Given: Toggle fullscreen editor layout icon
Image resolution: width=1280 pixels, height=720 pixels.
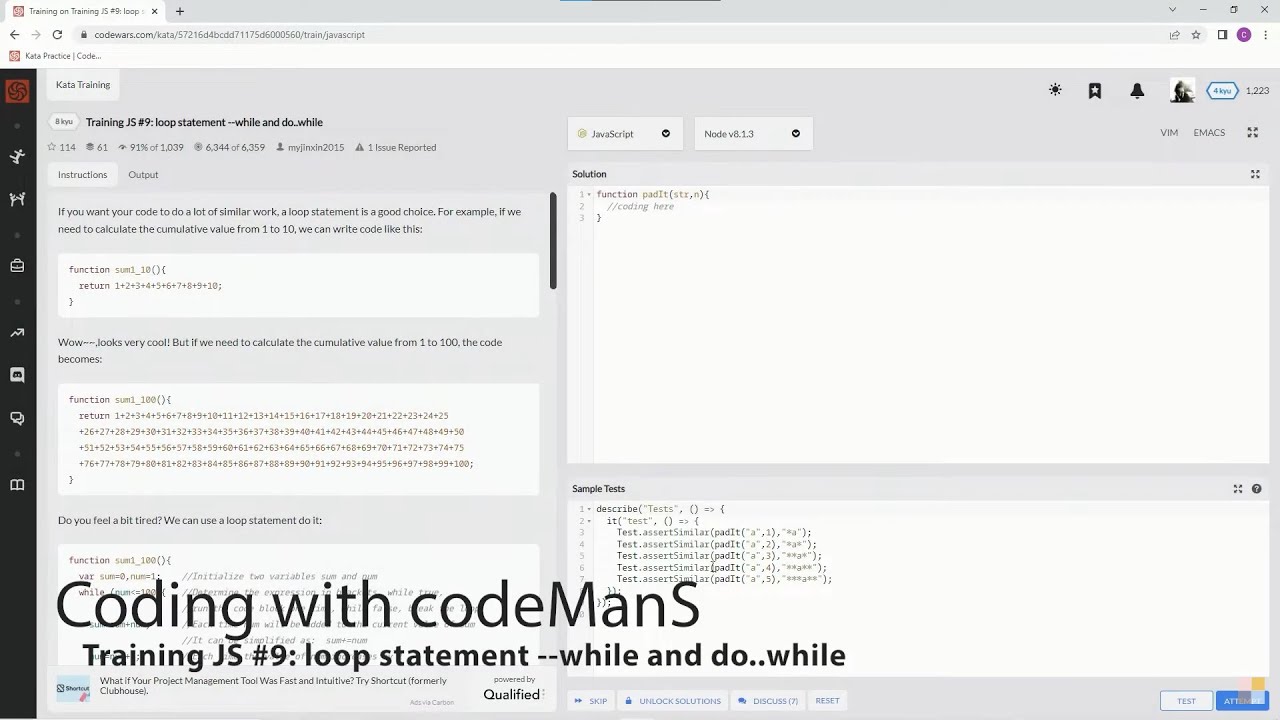Looking at the screenshot, I should 1252,133.
